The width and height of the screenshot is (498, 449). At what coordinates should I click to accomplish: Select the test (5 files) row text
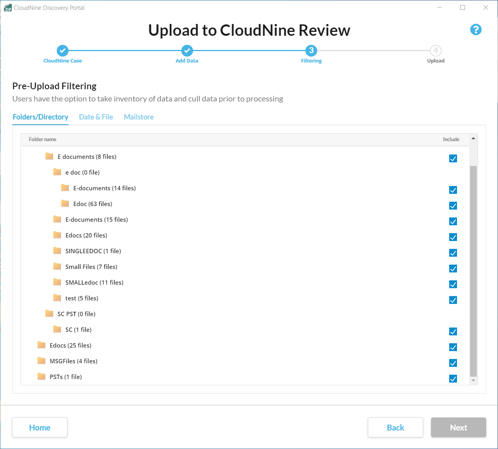coord(82,298)
